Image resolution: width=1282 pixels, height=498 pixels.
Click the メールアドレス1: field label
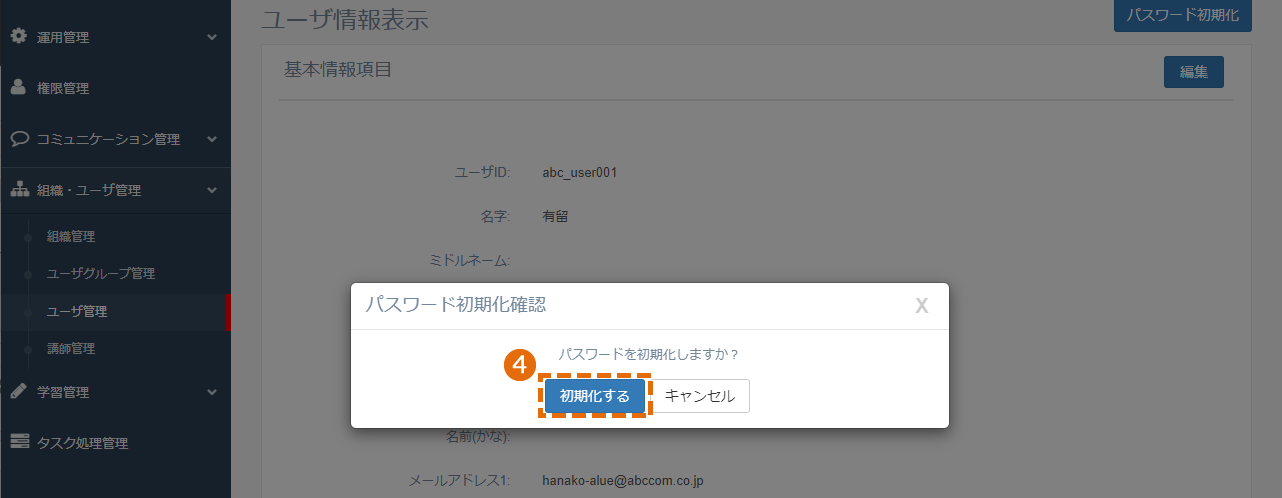pos(460,481)
